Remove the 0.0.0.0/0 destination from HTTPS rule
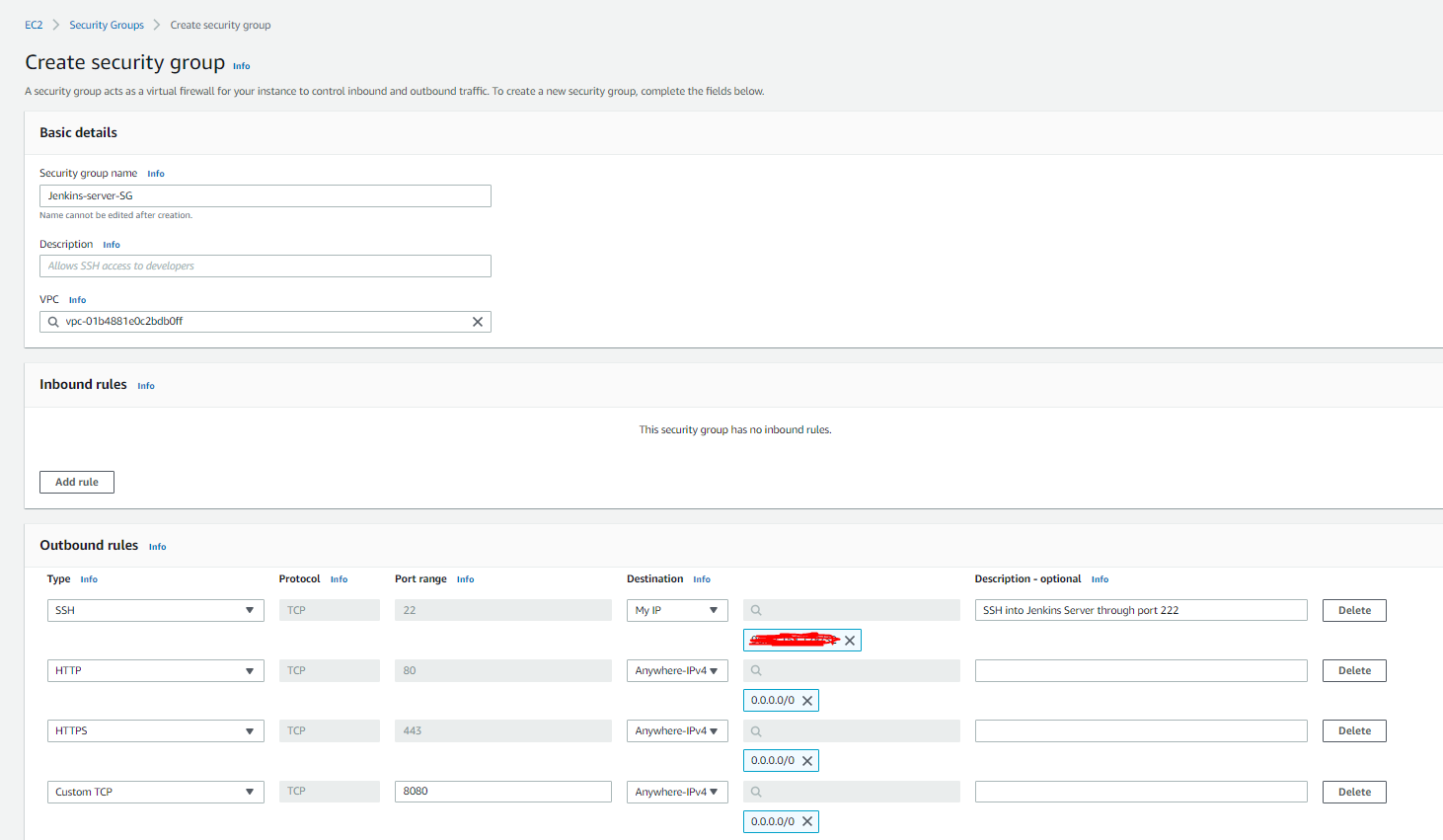 click(x=807, y=760)
